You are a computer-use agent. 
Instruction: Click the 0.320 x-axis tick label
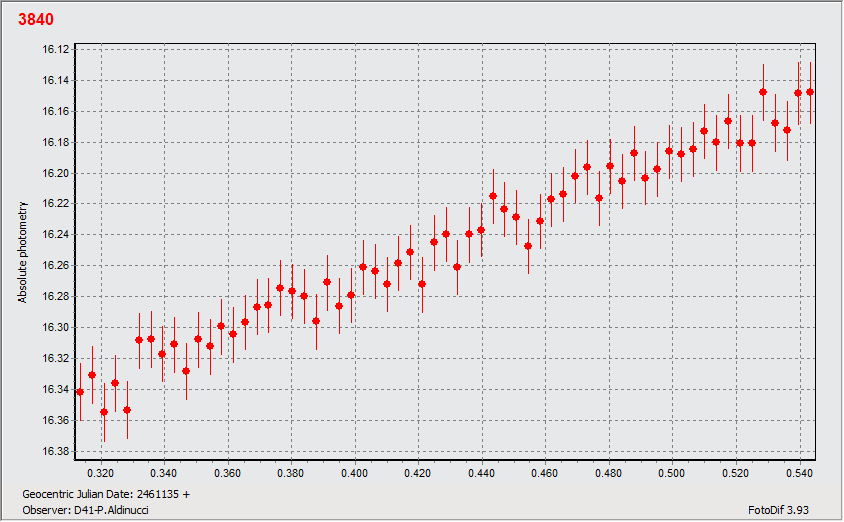click(x=101, y=472)
